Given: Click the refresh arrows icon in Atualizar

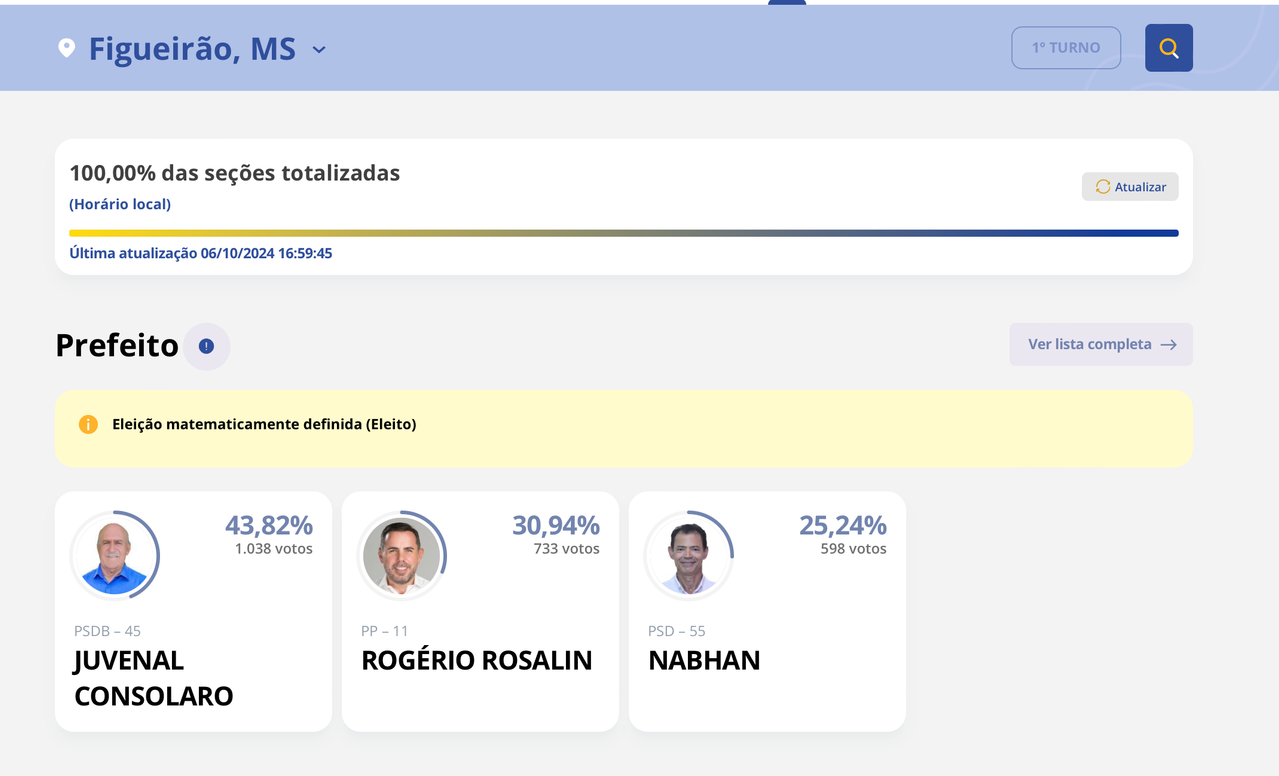Looking at the screenshot, I should coord(1102,187).
